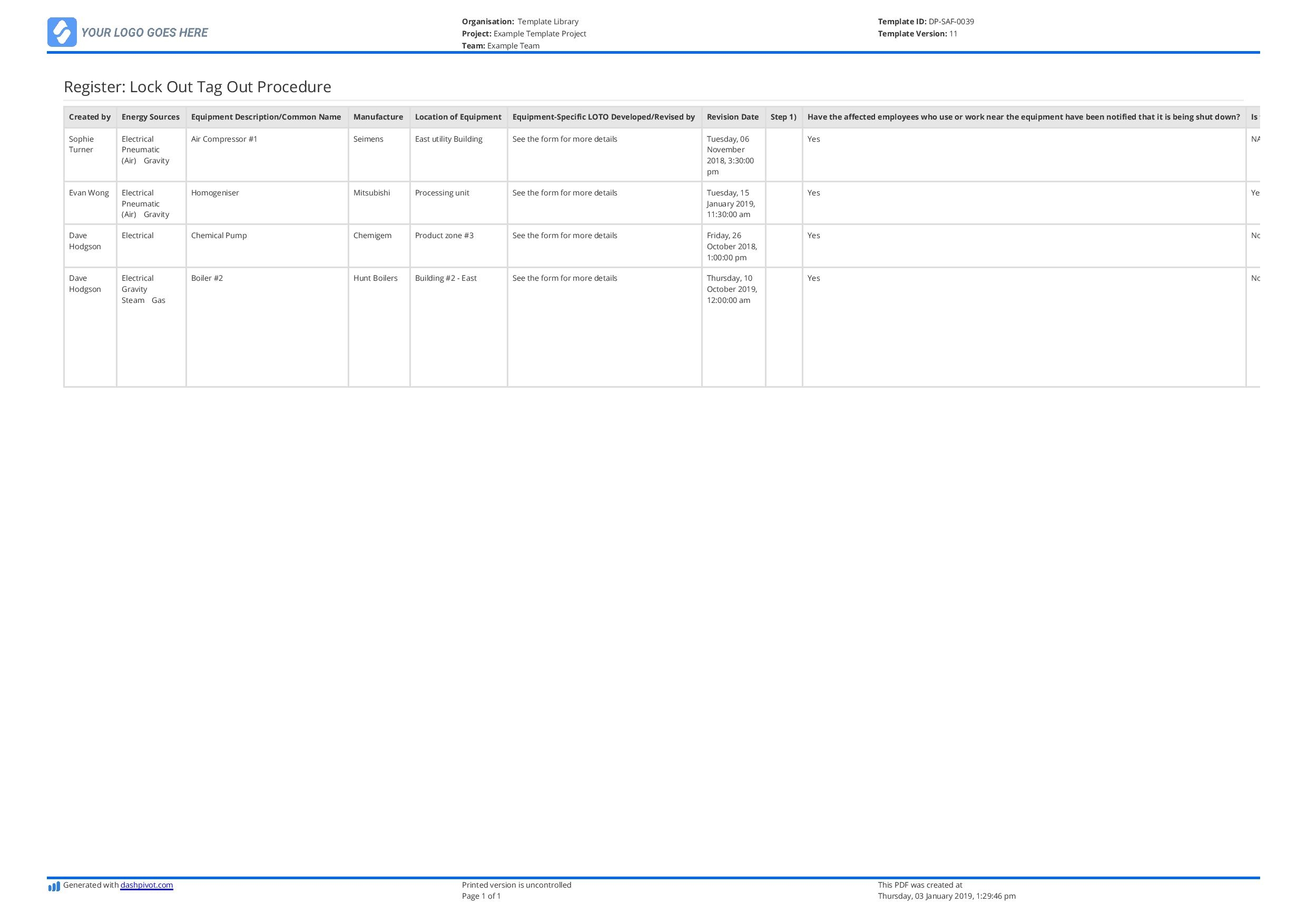Click the 'Sophie Turner' creator cell
The image size is (1307, 924).
(82, 144)
